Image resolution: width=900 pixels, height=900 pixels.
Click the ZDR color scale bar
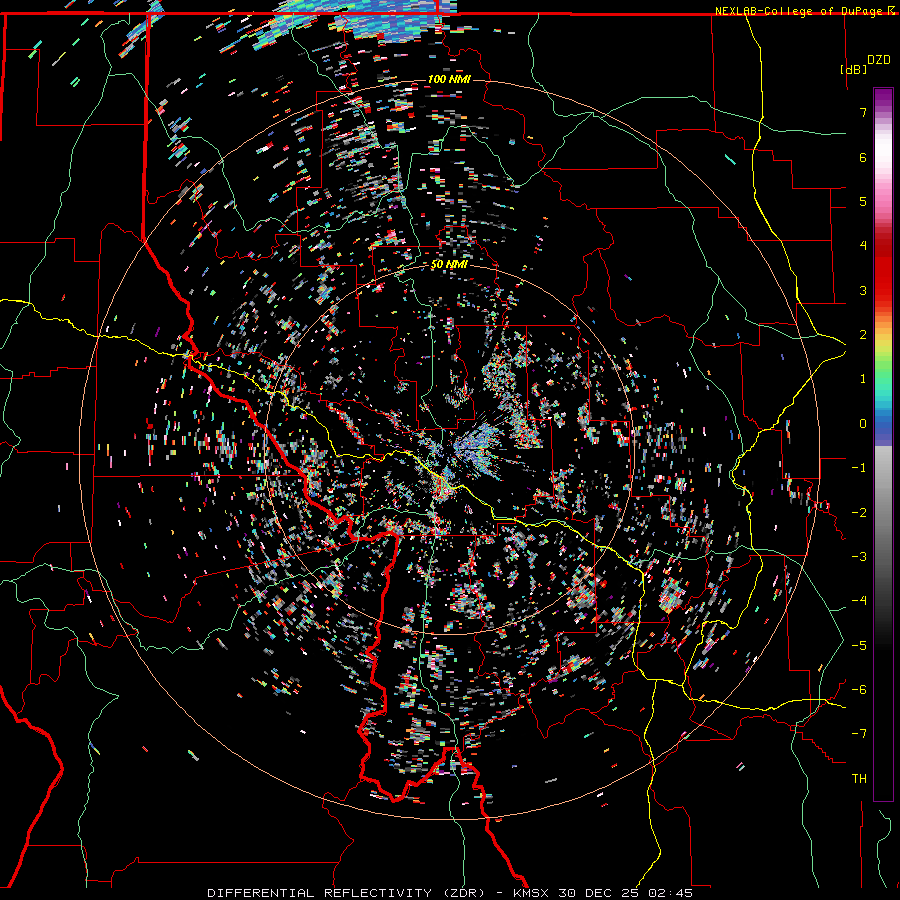coord(883,444)
